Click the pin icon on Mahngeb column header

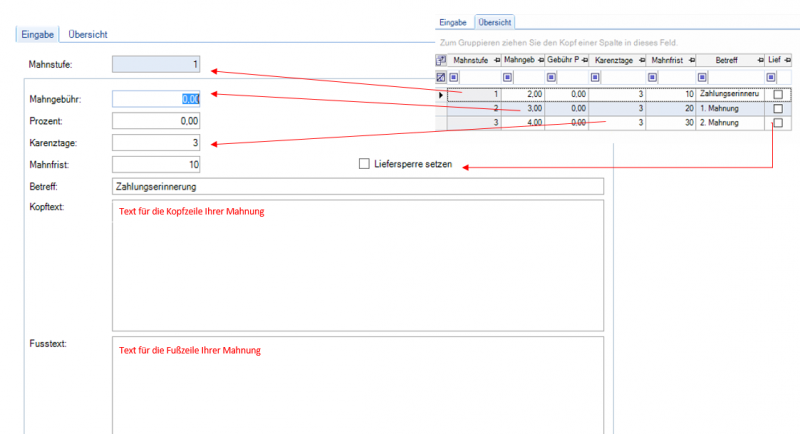tap(540, 60)
